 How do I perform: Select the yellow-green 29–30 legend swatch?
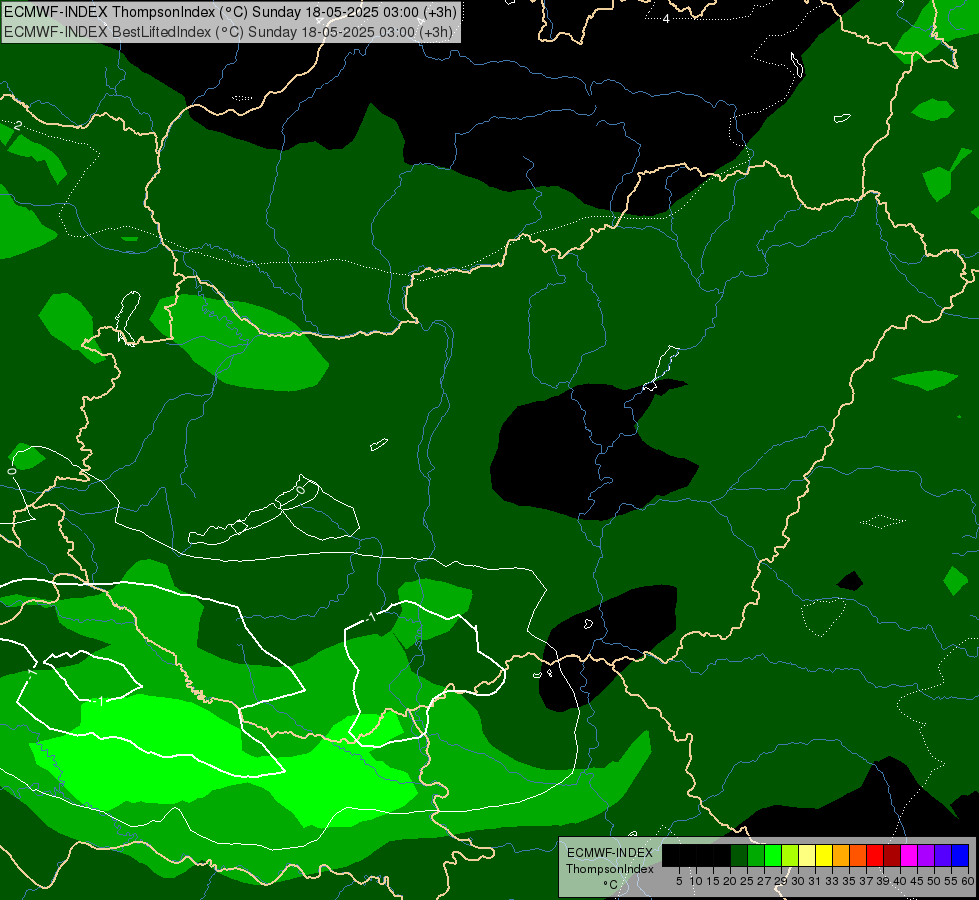[x=790, y=856]
